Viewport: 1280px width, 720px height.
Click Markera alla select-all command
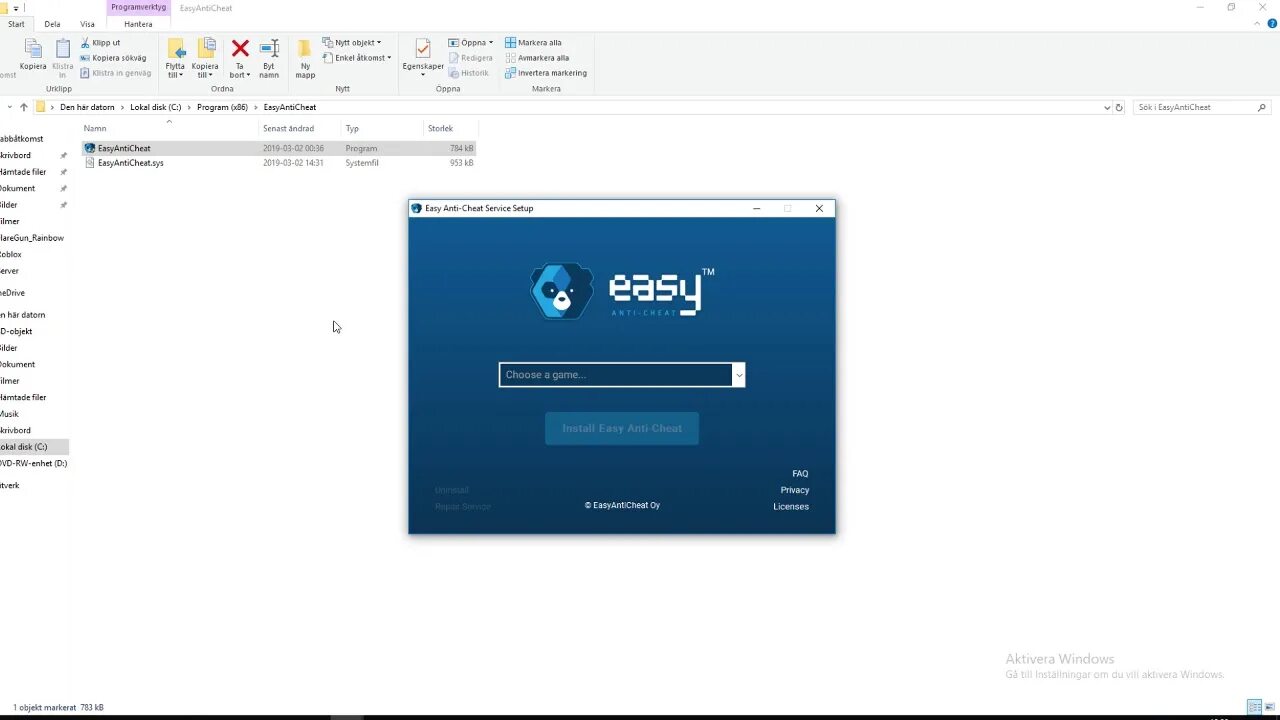coord(533,43)
